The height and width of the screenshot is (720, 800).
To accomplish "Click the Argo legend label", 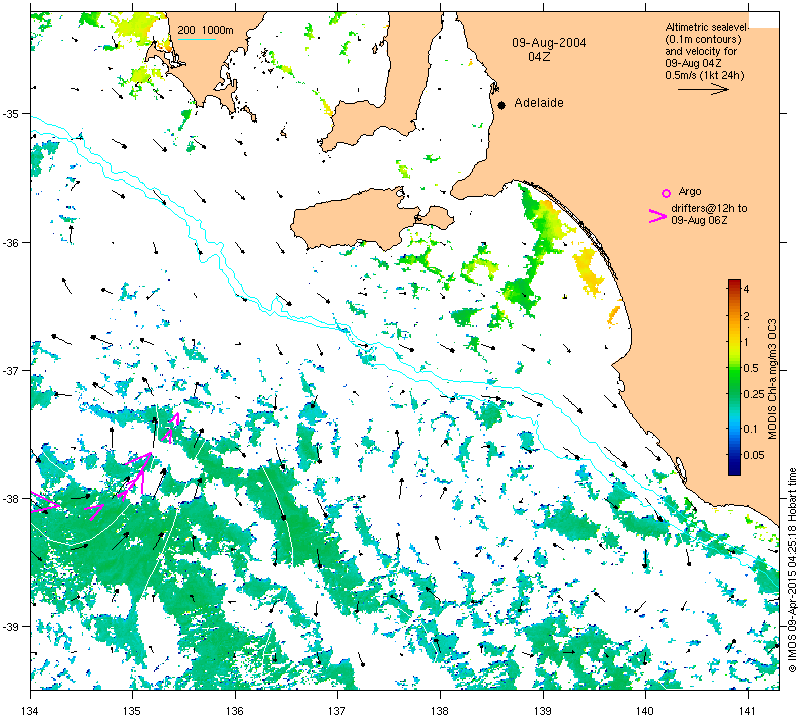I will [x=690, y=192].
